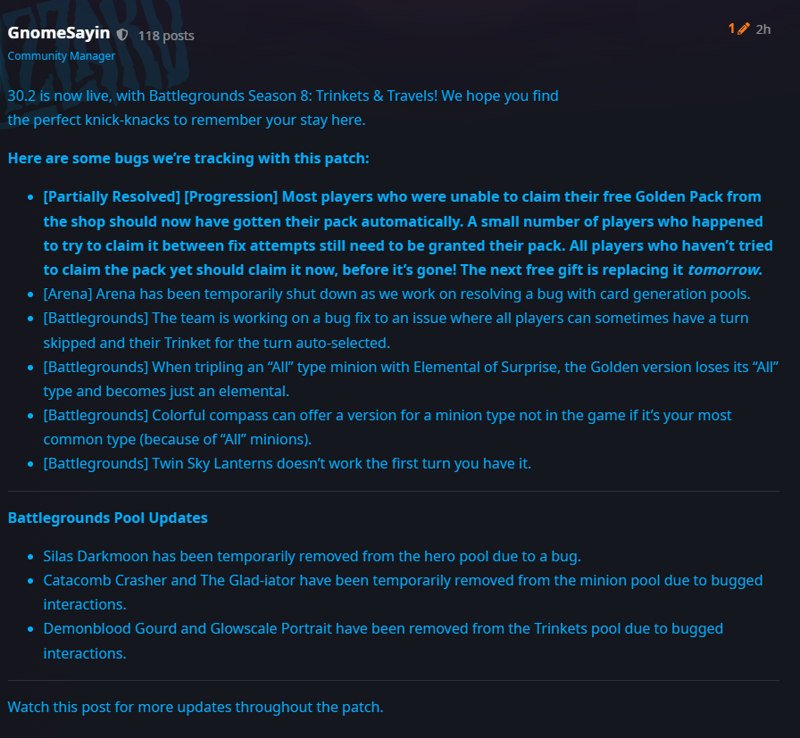The image size is (800, 738).
Task: Click the edit count number 1
Action: point(732,29)
